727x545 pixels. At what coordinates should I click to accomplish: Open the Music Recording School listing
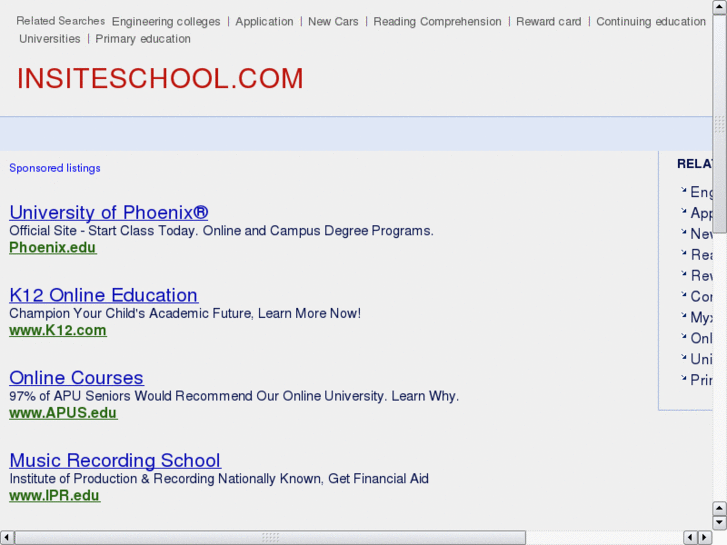click(115, 460)
